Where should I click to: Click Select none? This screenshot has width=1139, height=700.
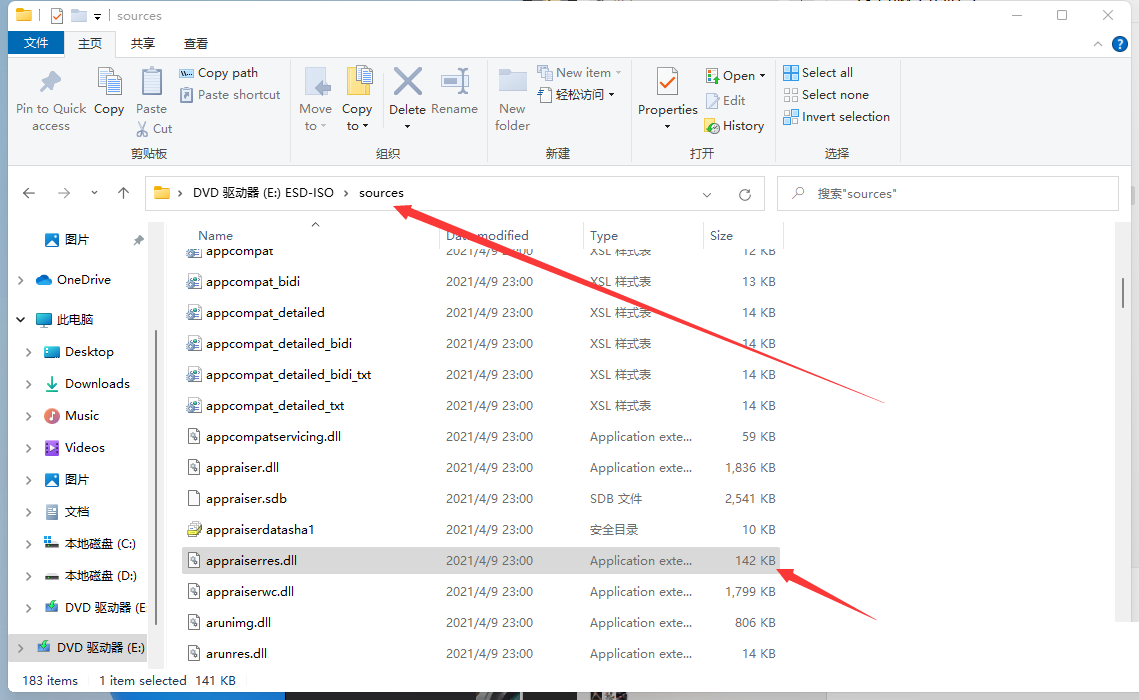[826, 94]
